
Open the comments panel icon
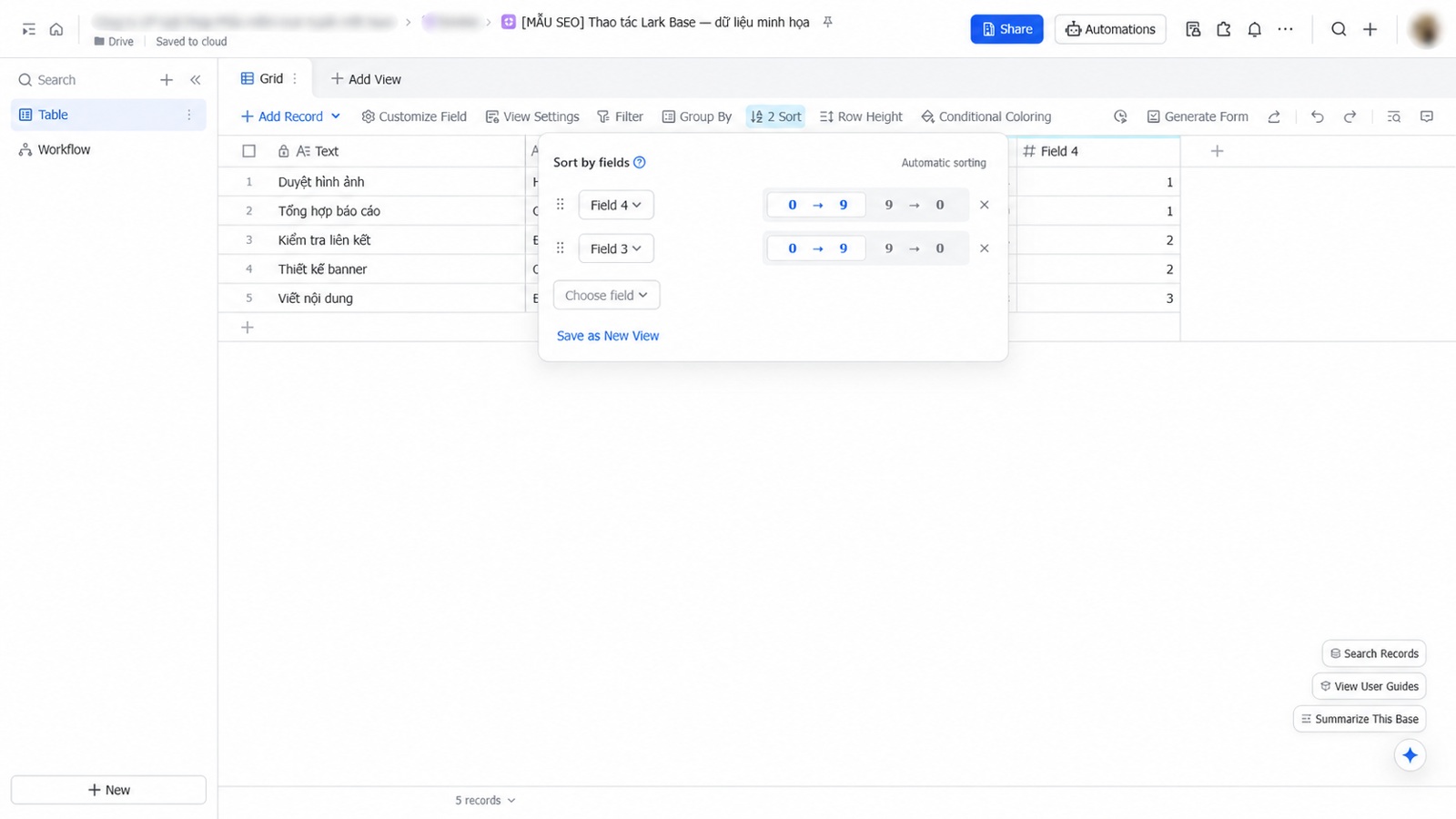pos(1427,116)
